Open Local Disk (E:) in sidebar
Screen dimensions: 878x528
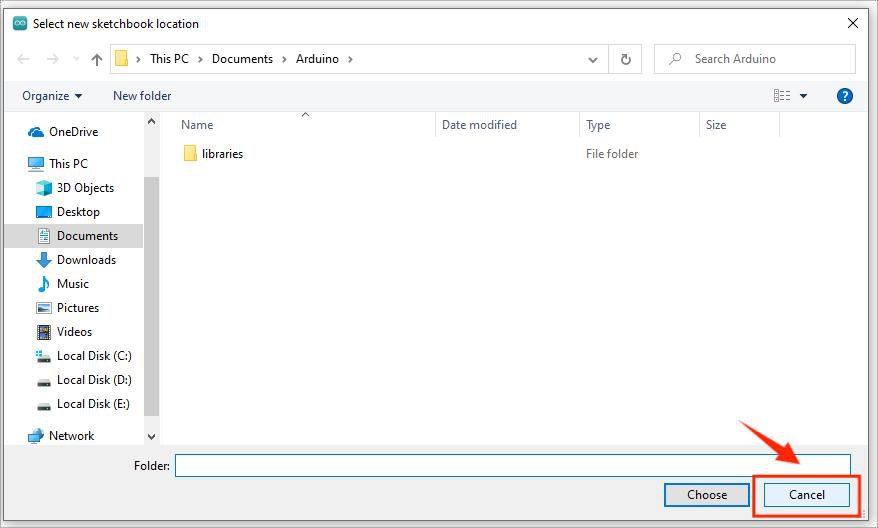pos(94,404)
